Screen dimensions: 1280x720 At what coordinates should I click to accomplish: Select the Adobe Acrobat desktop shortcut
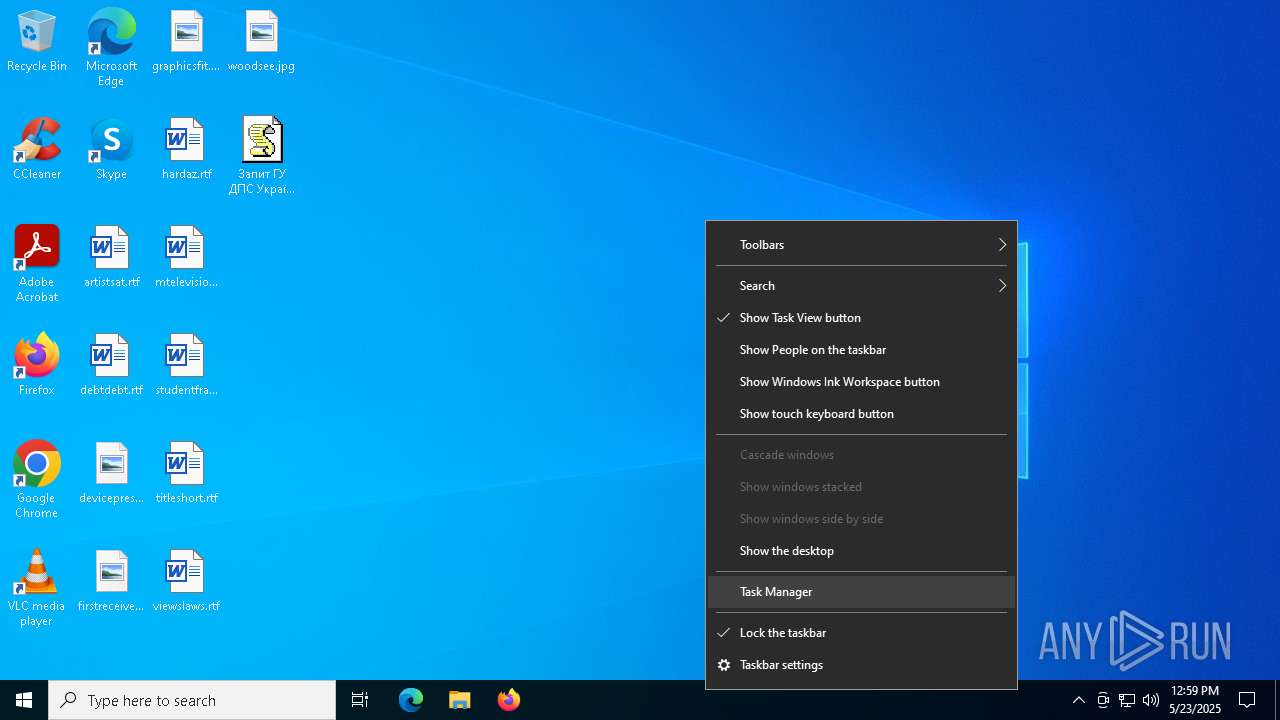[37, 264]
